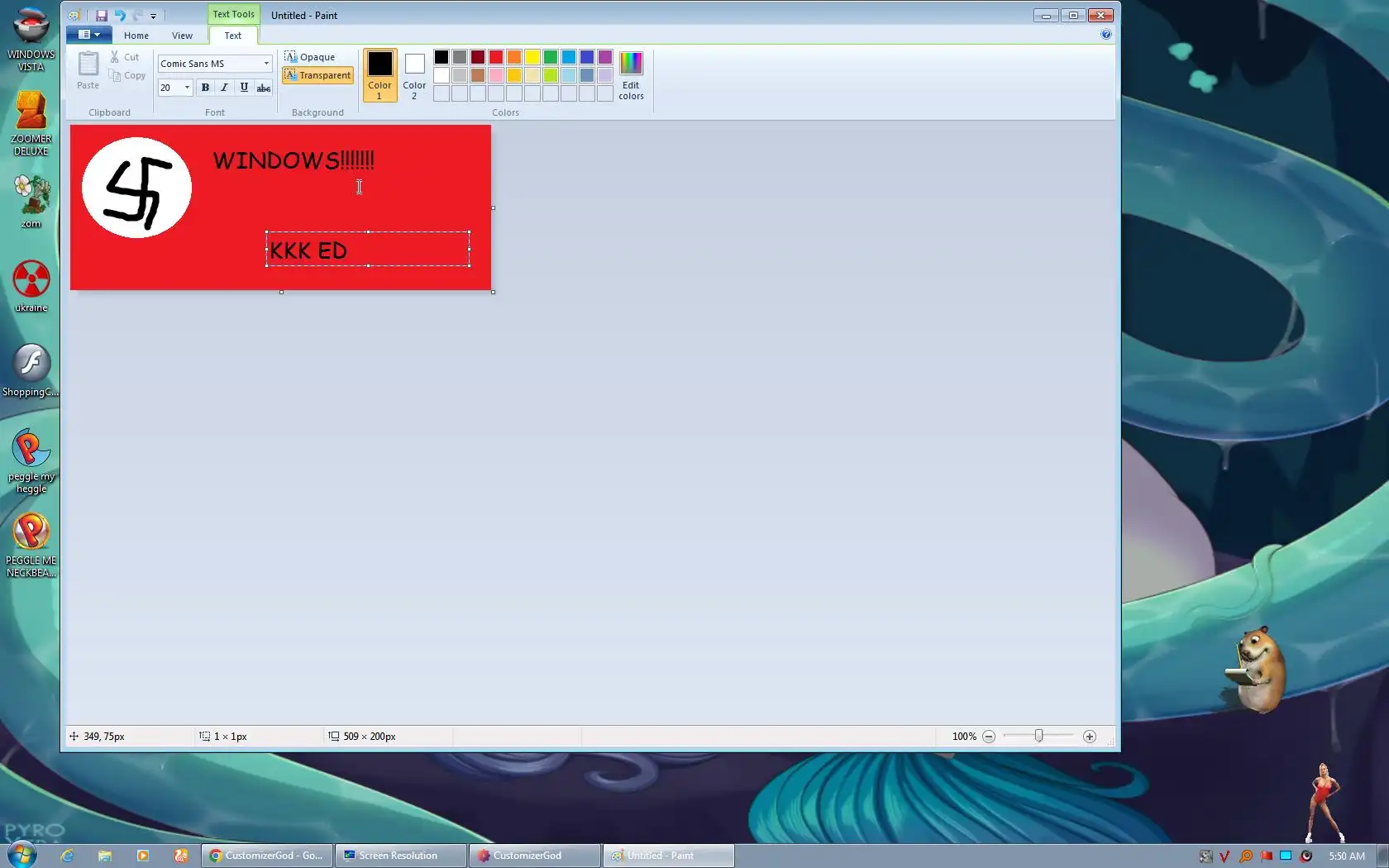
Task: Pick the bright red color swatch
Action: pos(496,57)
